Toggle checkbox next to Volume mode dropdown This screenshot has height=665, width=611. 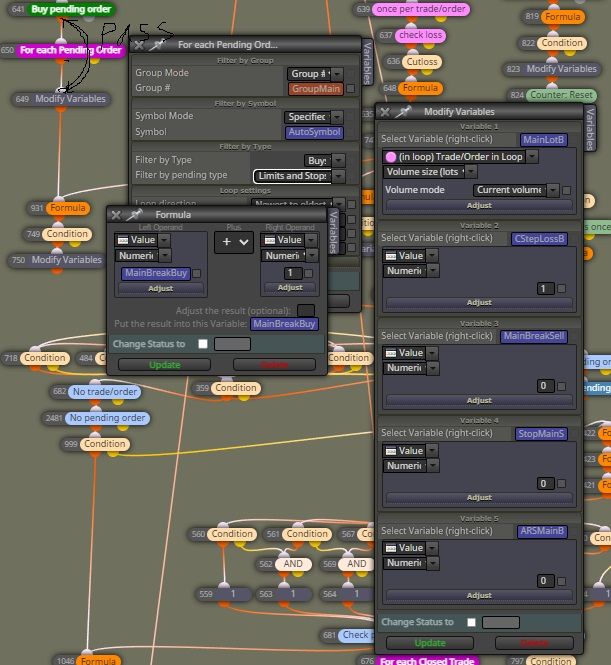tap(566, 190)
